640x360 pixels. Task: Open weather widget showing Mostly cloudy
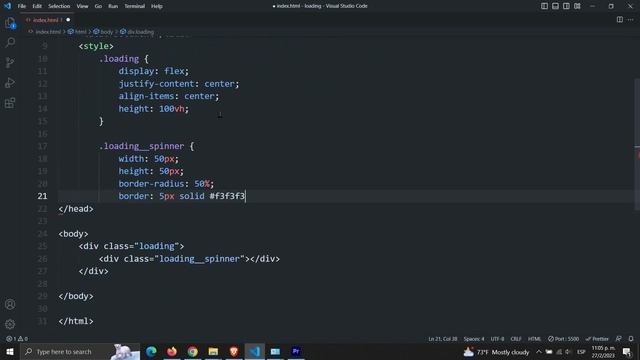[497, 352]
